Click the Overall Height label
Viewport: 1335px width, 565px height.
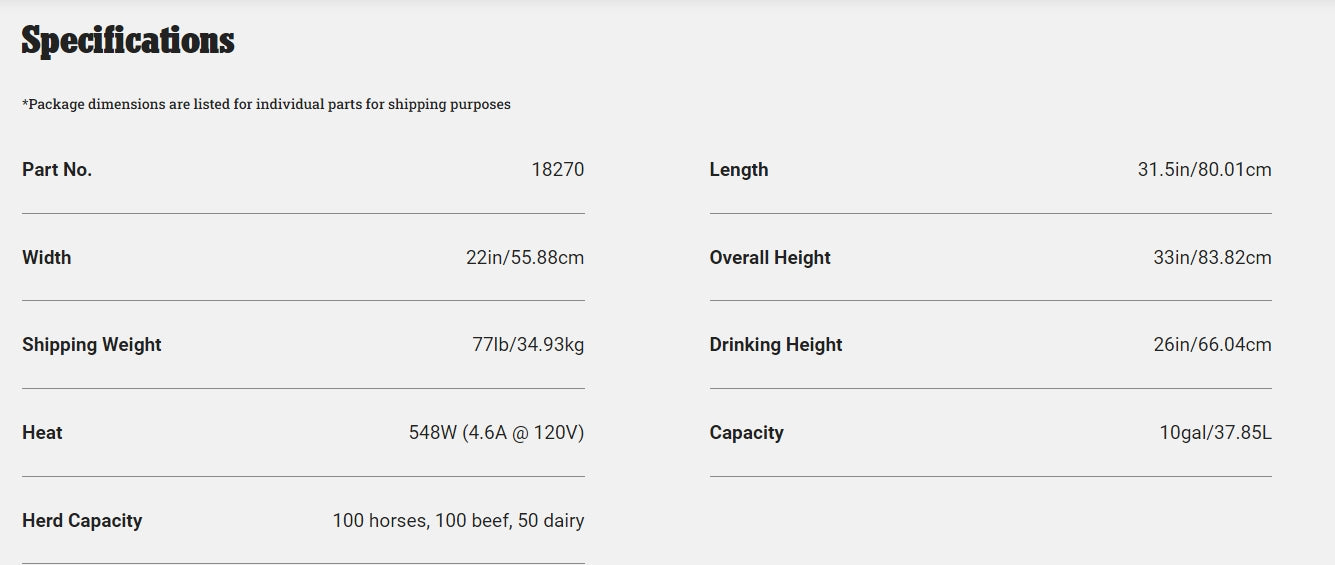pyautogui.click(x=770, y=258)
